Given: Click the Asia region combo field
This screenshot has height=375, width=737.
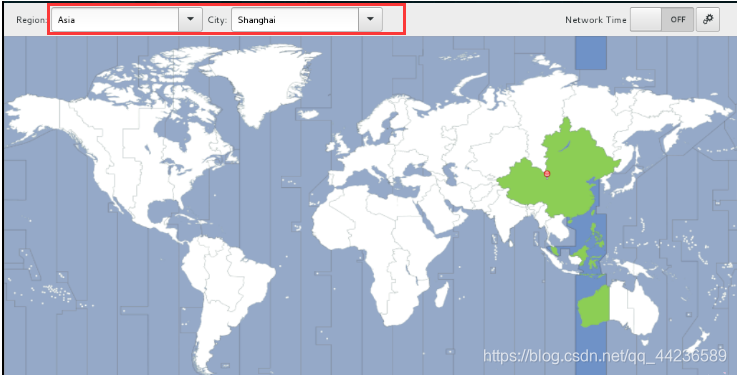Looking at the screenshot, I should tap(115, 19).
